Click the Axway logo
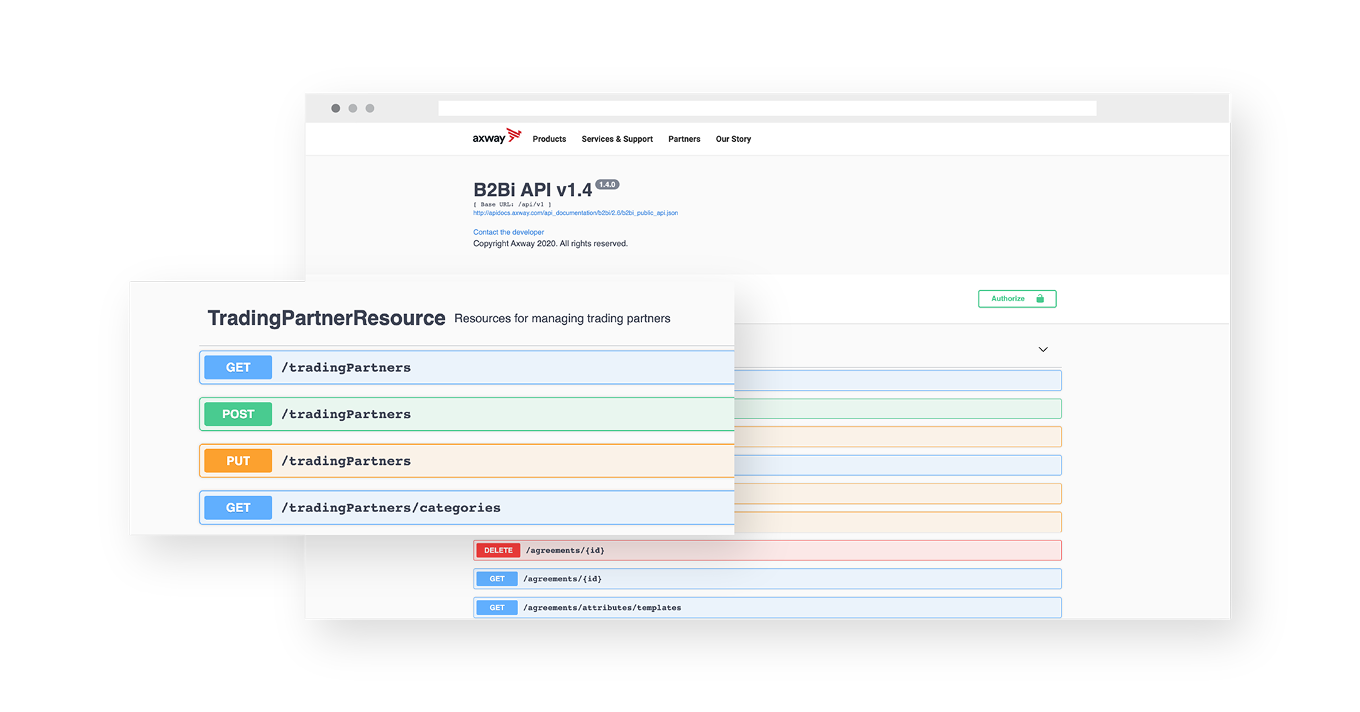Screen dimensions: 1360x712 [x=496, y=138]
